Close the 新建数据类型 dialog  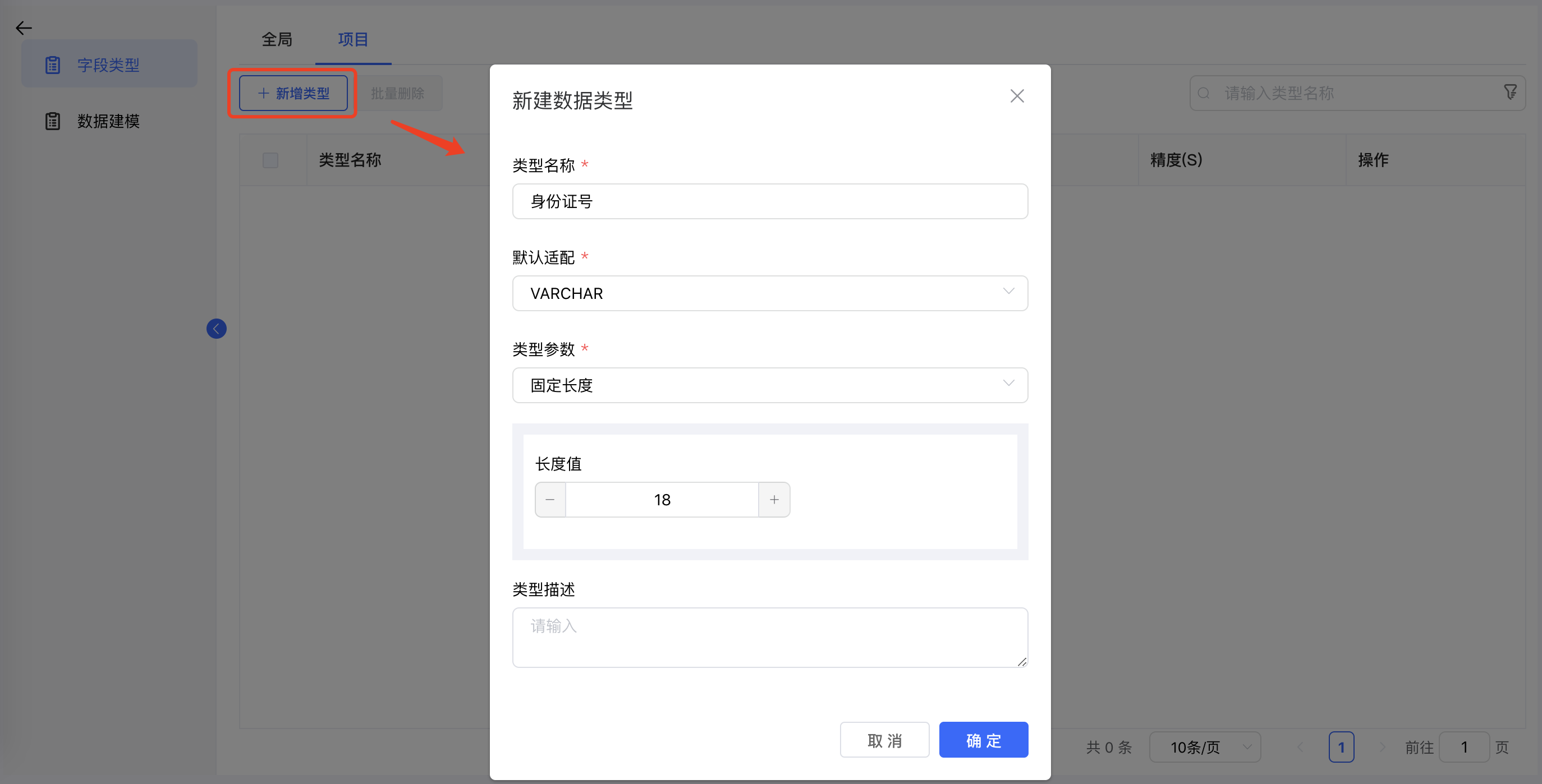[1016, 96]
